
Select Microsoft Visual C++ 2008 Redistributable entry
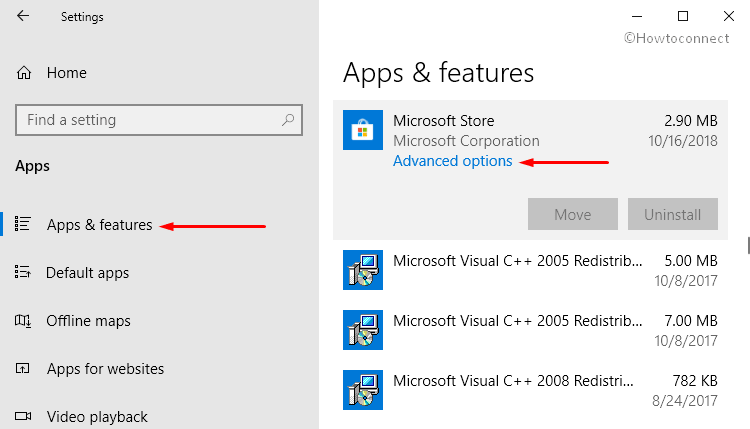tap(513, 381)
